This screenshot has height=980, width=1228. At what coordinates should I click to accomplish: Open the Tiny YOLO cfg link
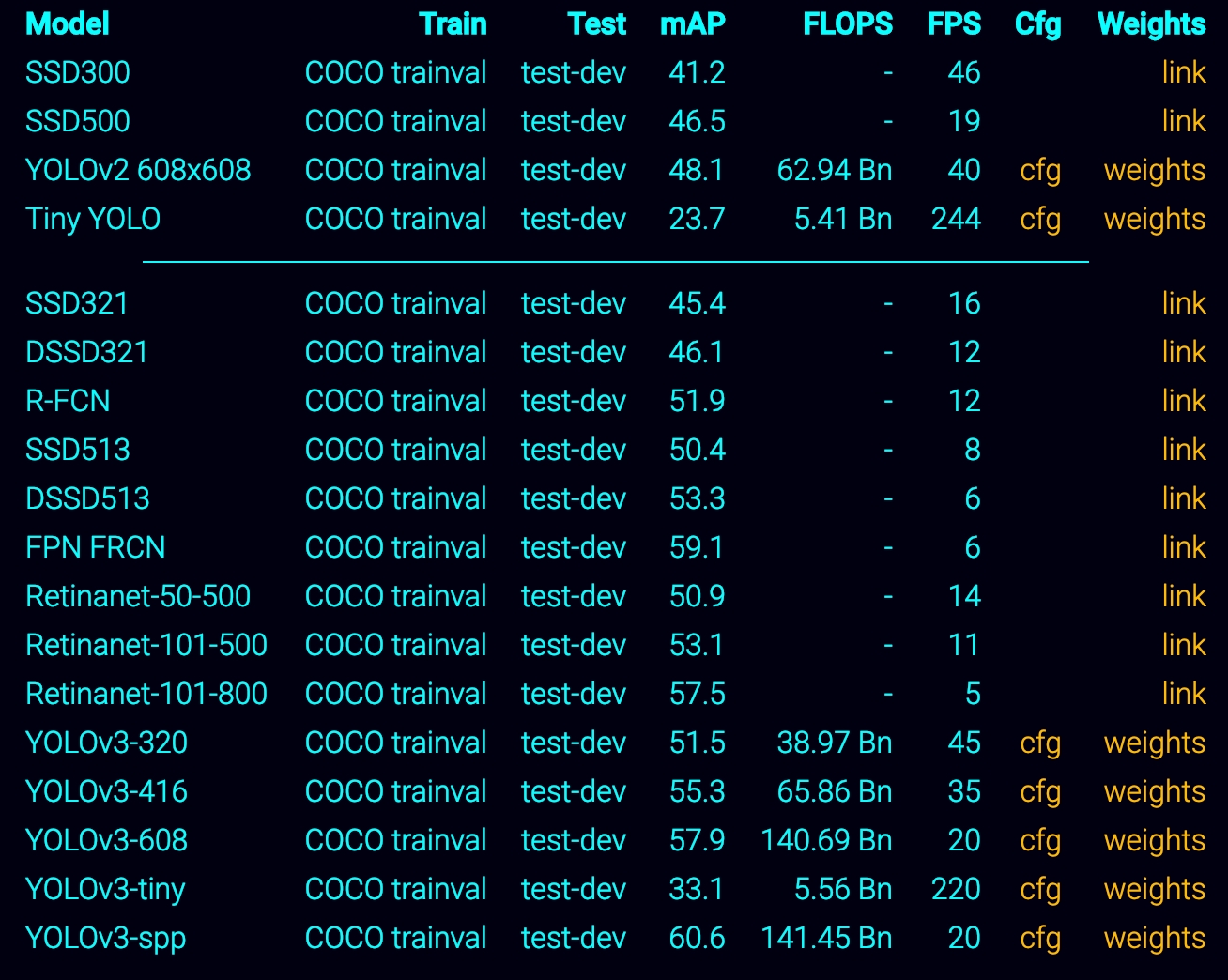coord(1040,220)
